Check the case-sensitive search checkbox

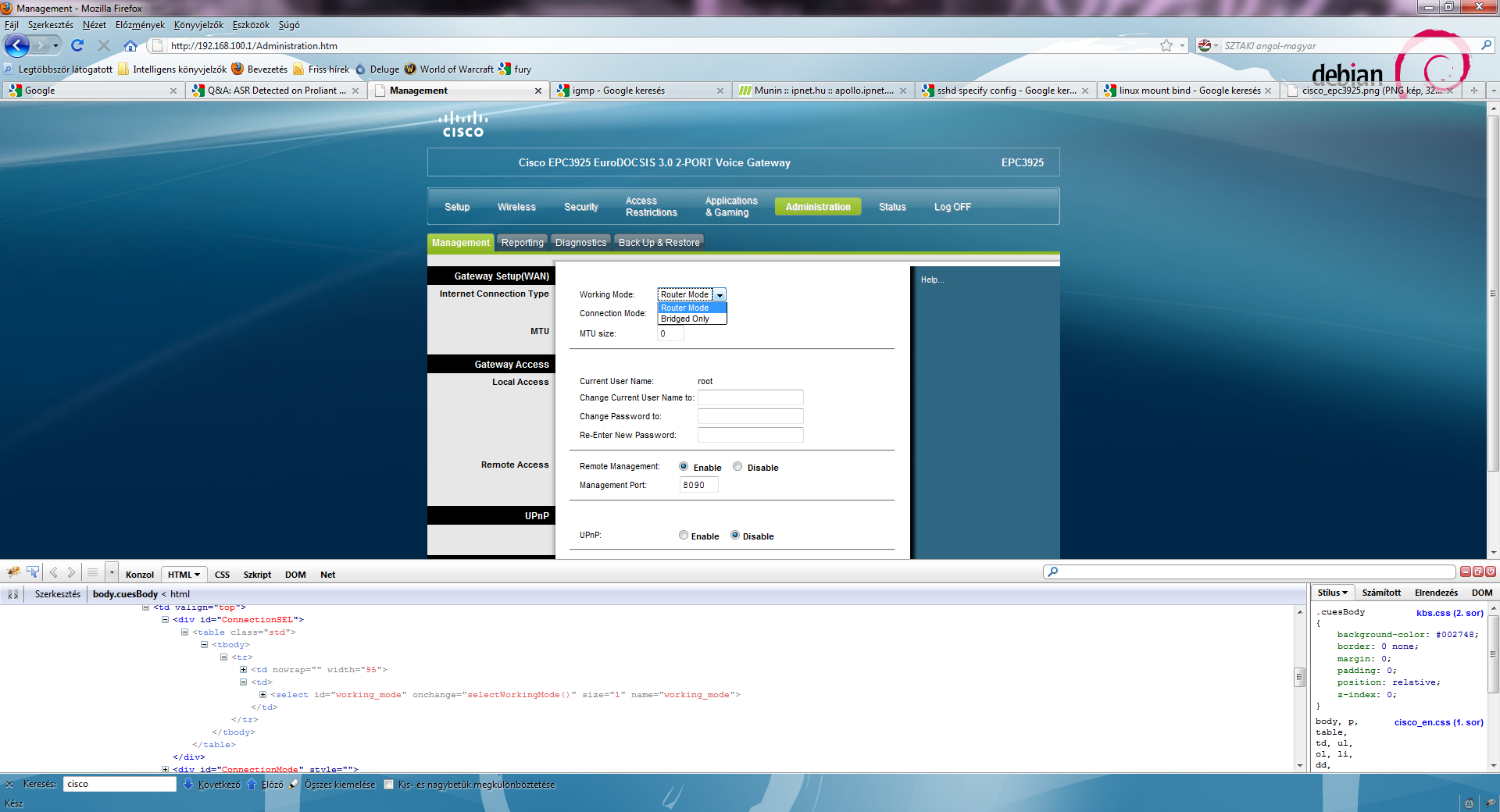coord(388,785)
